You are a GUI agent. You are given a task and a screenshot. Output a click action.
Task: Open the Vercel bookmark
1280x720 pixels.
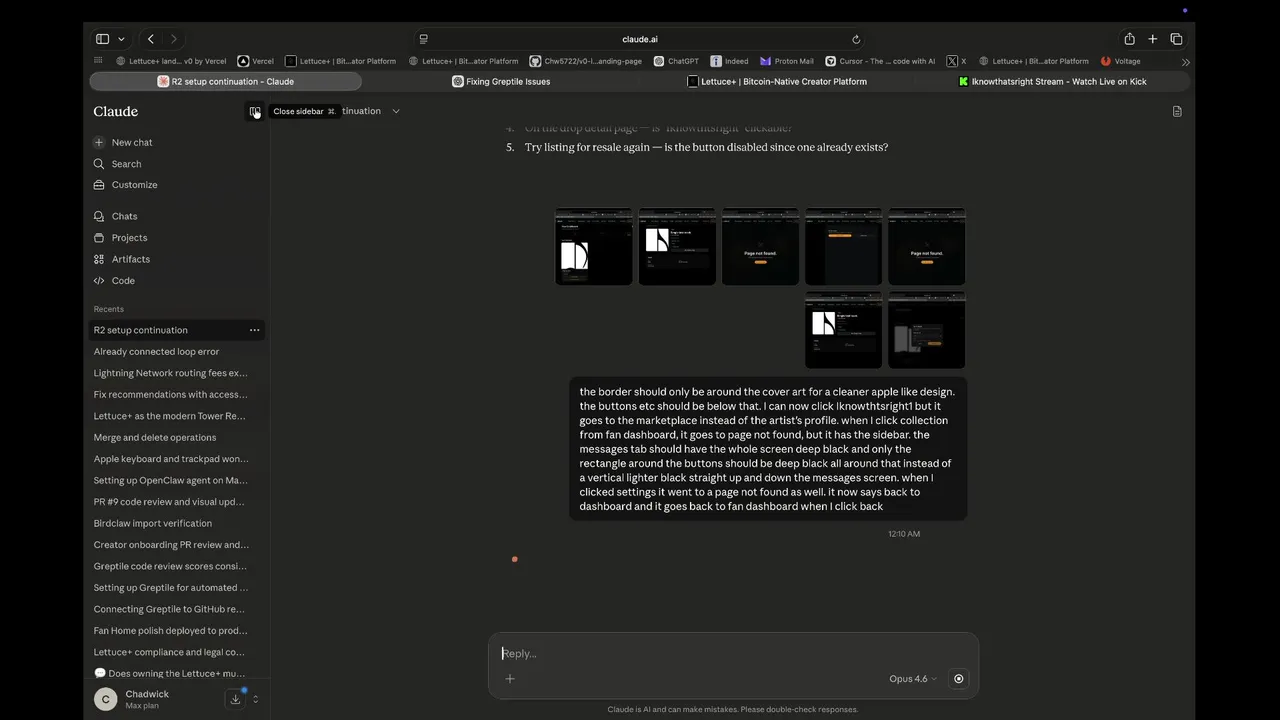(x=256, y=61)
